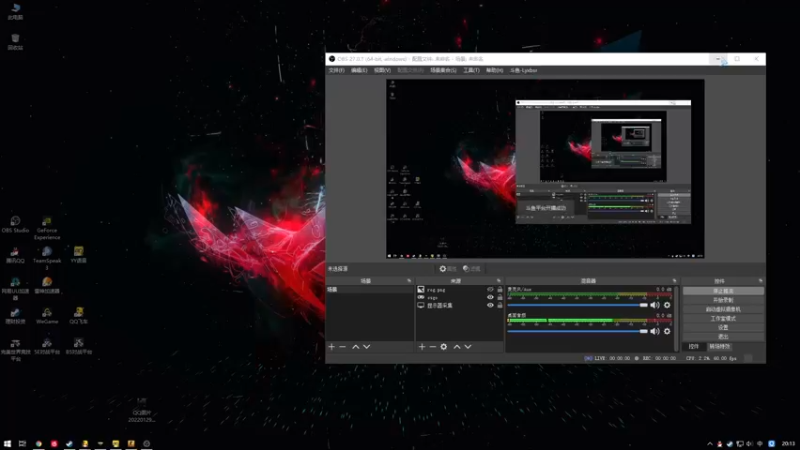Toggle visibility eye of the png source
The image size is (800, 450).
(490, 289)
